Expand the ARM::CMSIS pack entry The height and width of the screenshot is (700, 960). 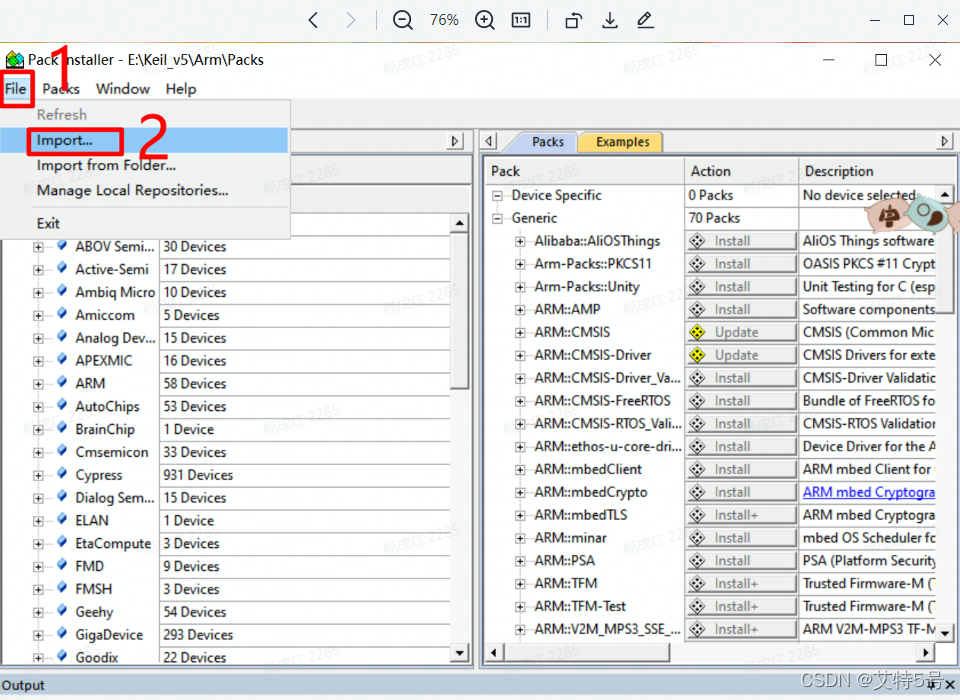click(520, 333)
